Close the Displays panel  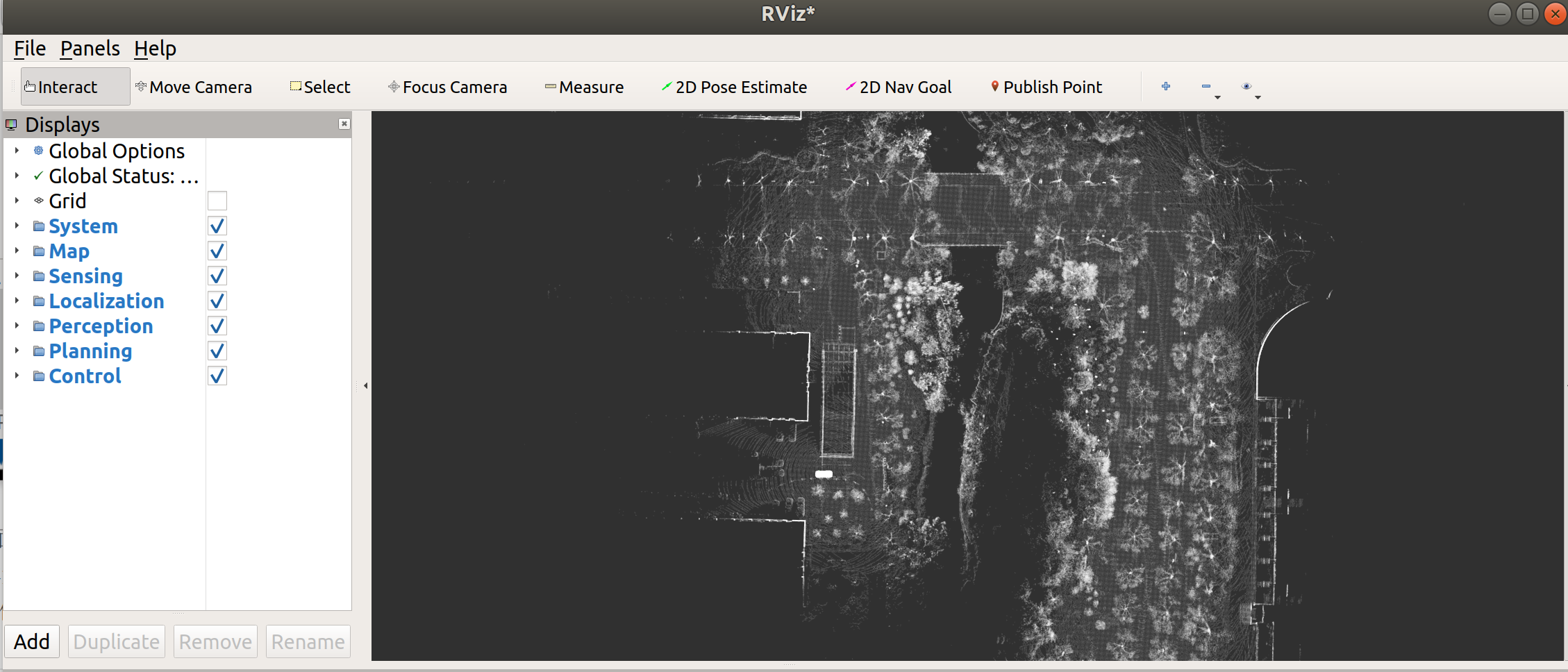pyautogui.click(x=344, y=124)
